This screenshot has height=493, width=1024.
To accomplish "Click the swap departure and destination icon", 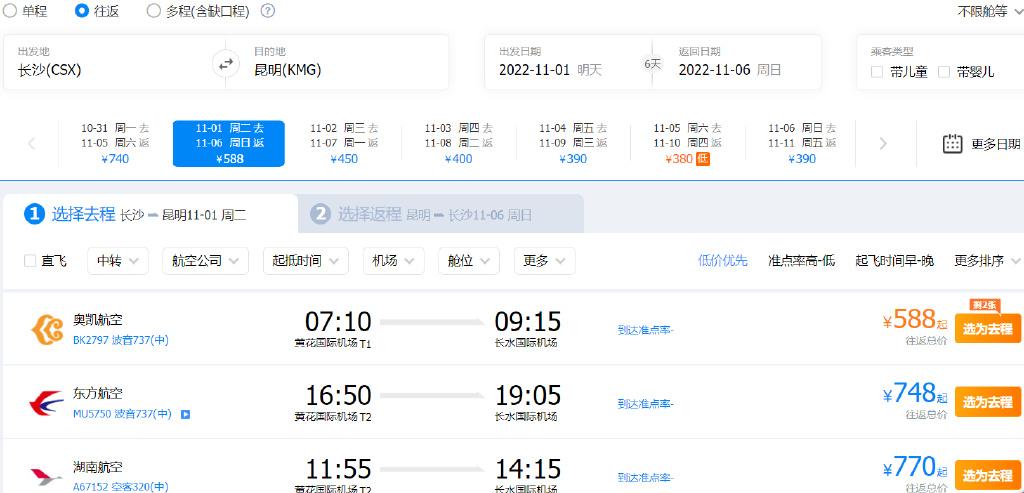I will coord(226,63).
